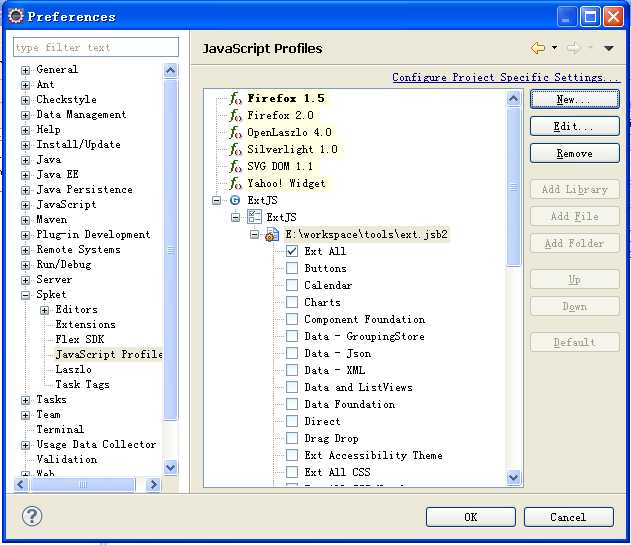Click the ExtJS library checklist icon

254,217
